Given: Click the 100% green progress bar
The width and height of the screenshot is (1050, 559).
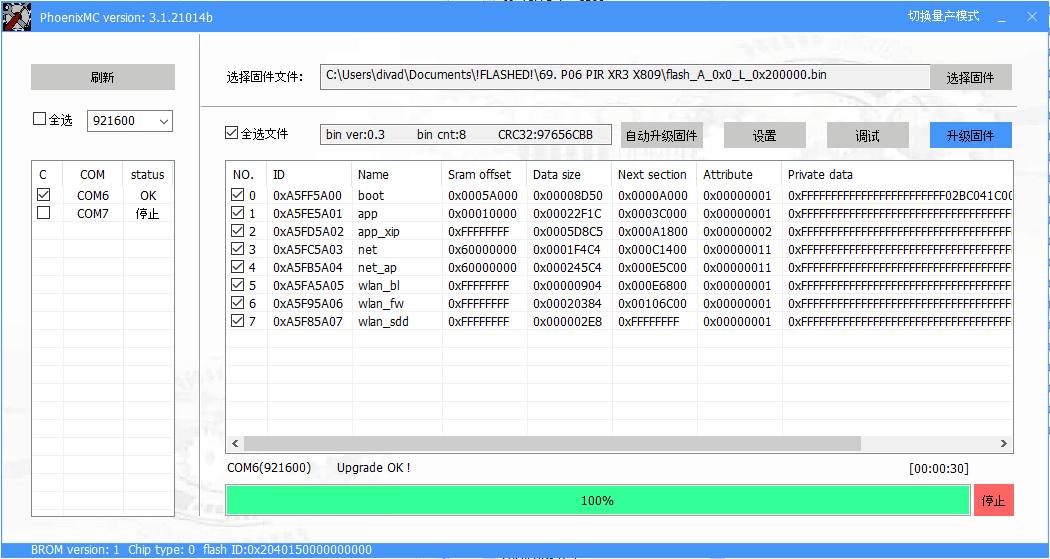Looking at the screenshot, I should [x=597, y=500].
